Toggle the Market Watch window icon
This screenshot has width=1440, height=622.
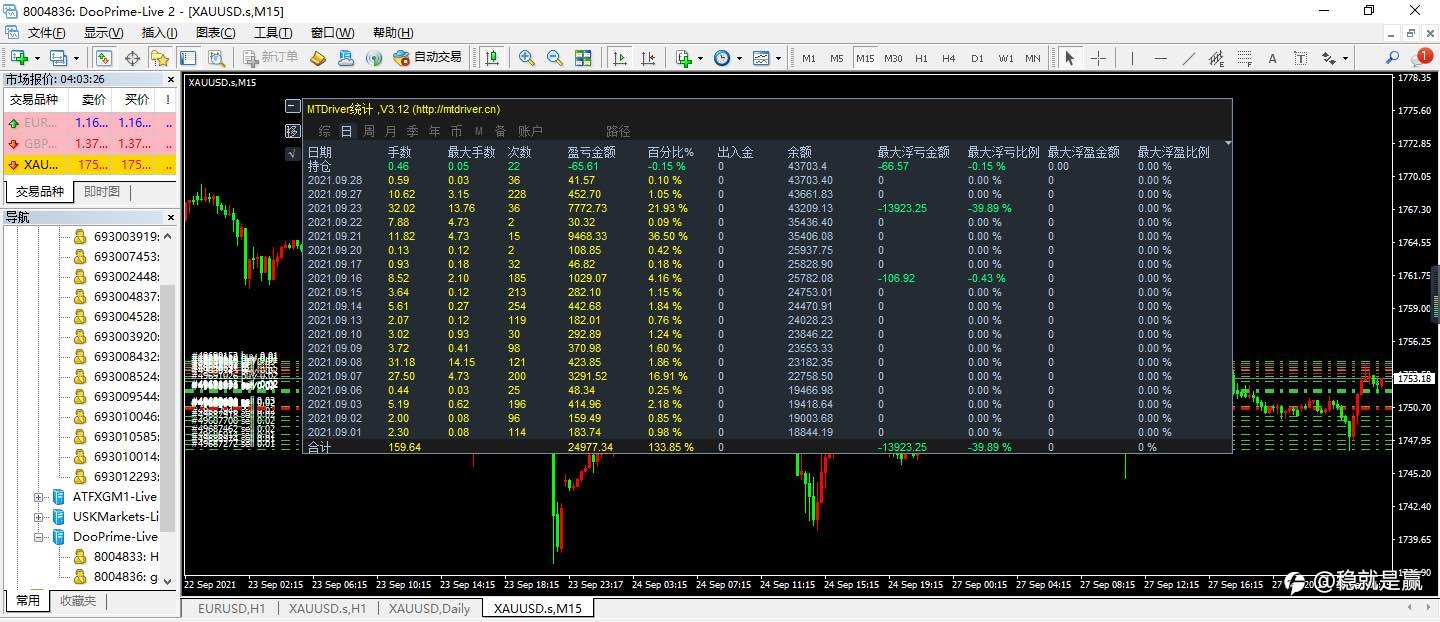point(104,58)
